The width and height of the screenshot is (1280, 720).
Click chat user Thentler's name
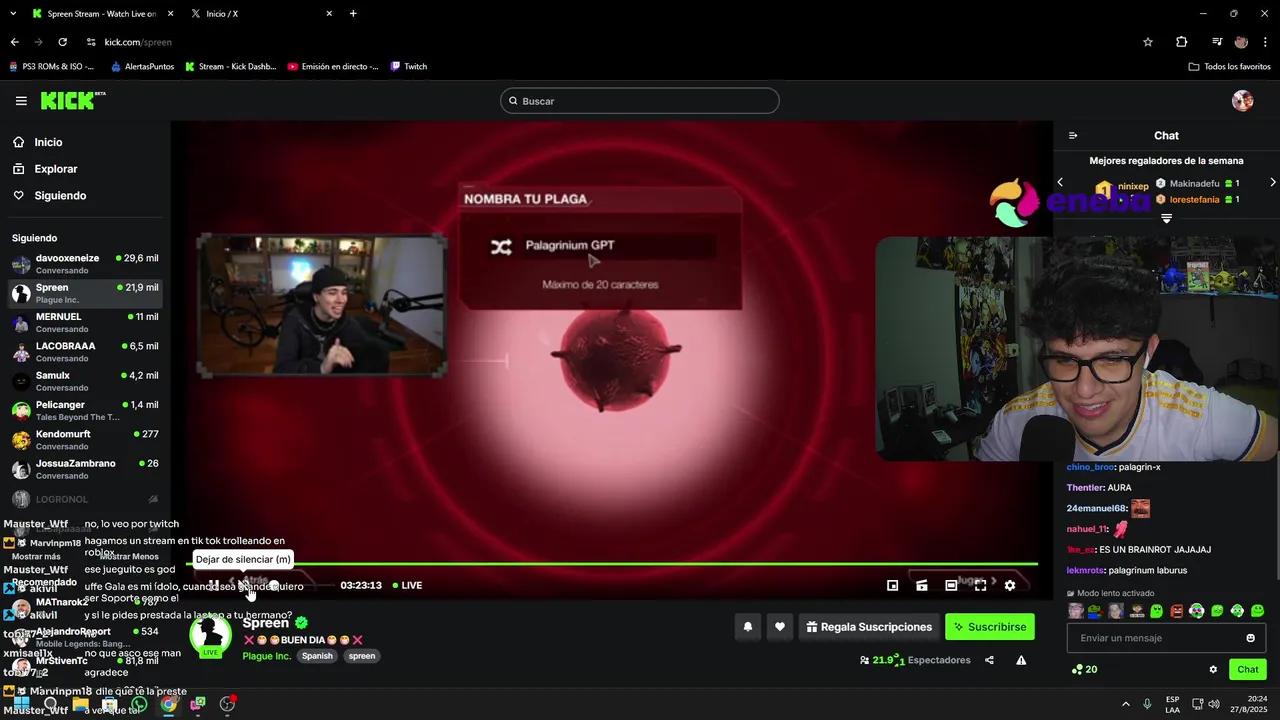[x=1084, y=488]
